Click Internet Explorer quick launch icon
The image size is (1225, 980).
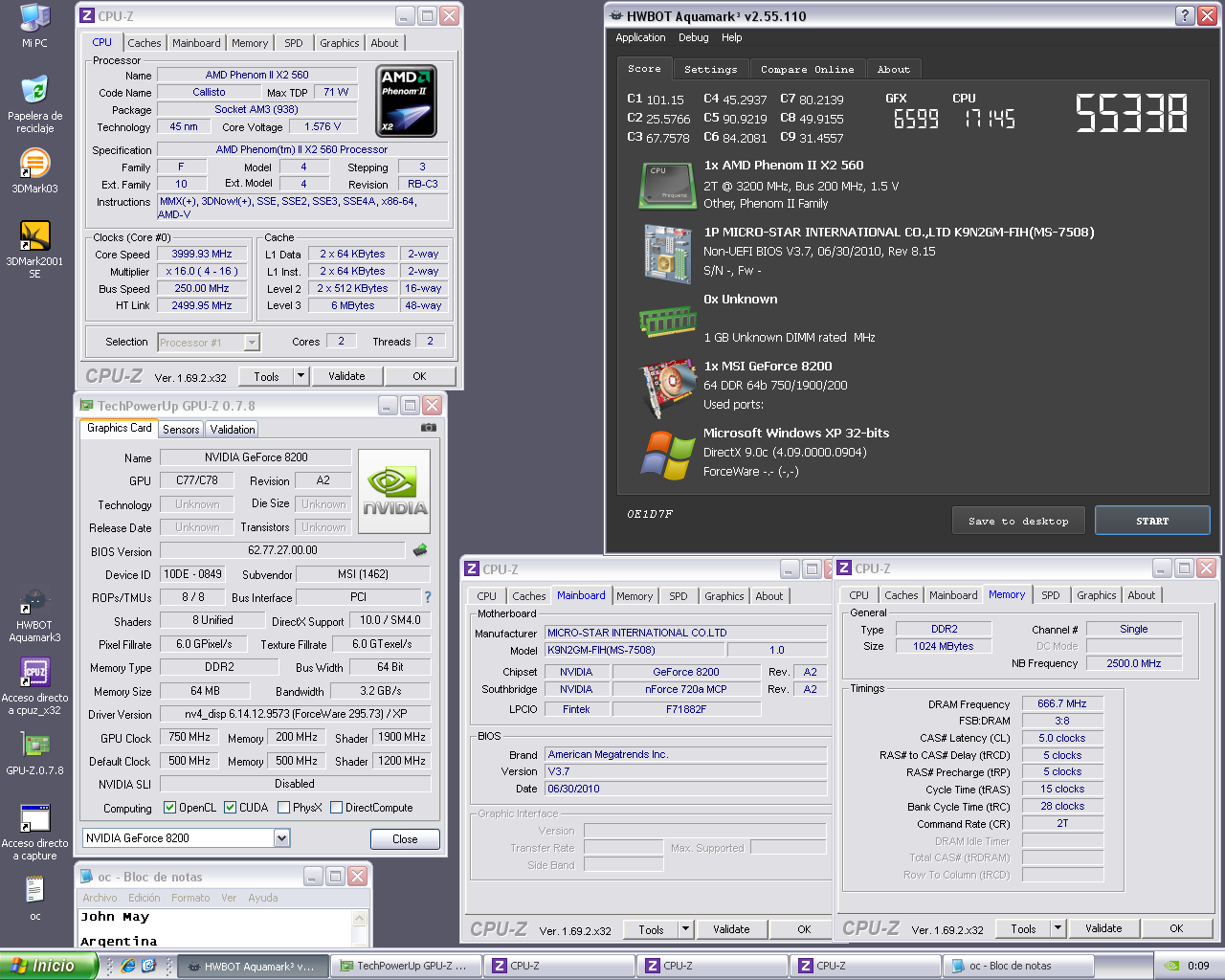[128, 966]
